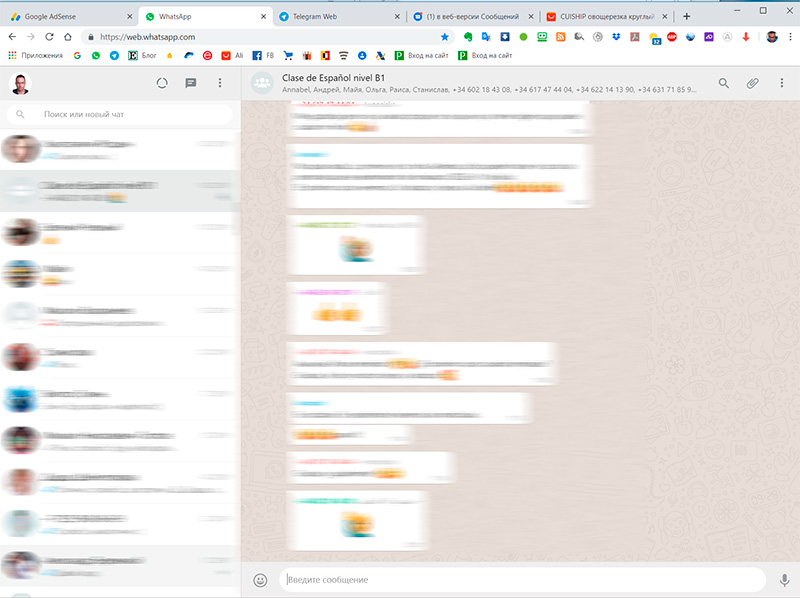Screen dimensions: 800x598
Task: Bookmark this page with the star icon
Action: click(445, 36)
